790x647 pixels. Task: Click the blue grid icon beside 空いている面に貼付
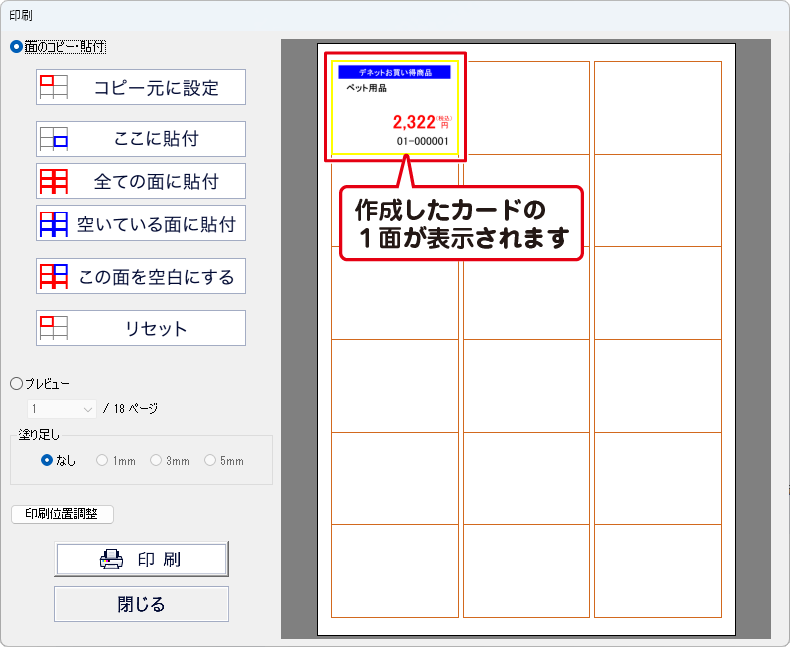(x=53, y=224)
